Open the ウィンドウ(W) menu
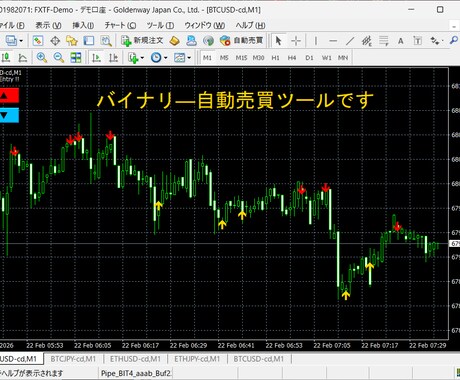The image size is (460, 380). point(205,25)
